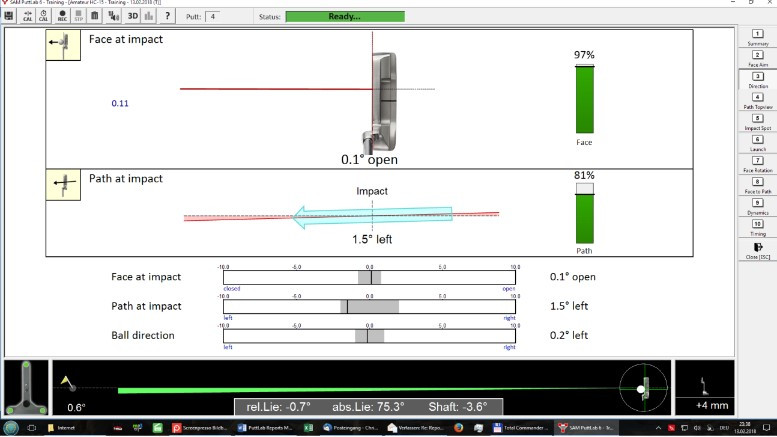Open the 3D view
The image size is (777, 437).
pyautogui.click(x=132, y=17)
